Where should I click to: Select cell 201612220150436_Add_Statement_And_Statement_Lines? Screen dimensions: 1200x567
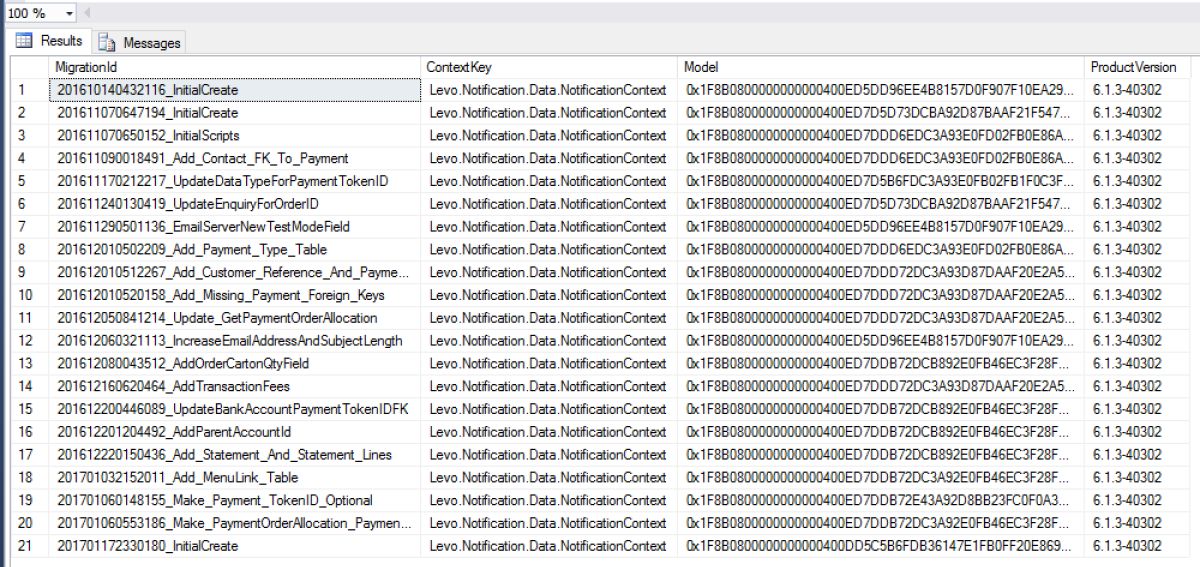(x=236, y=455)
